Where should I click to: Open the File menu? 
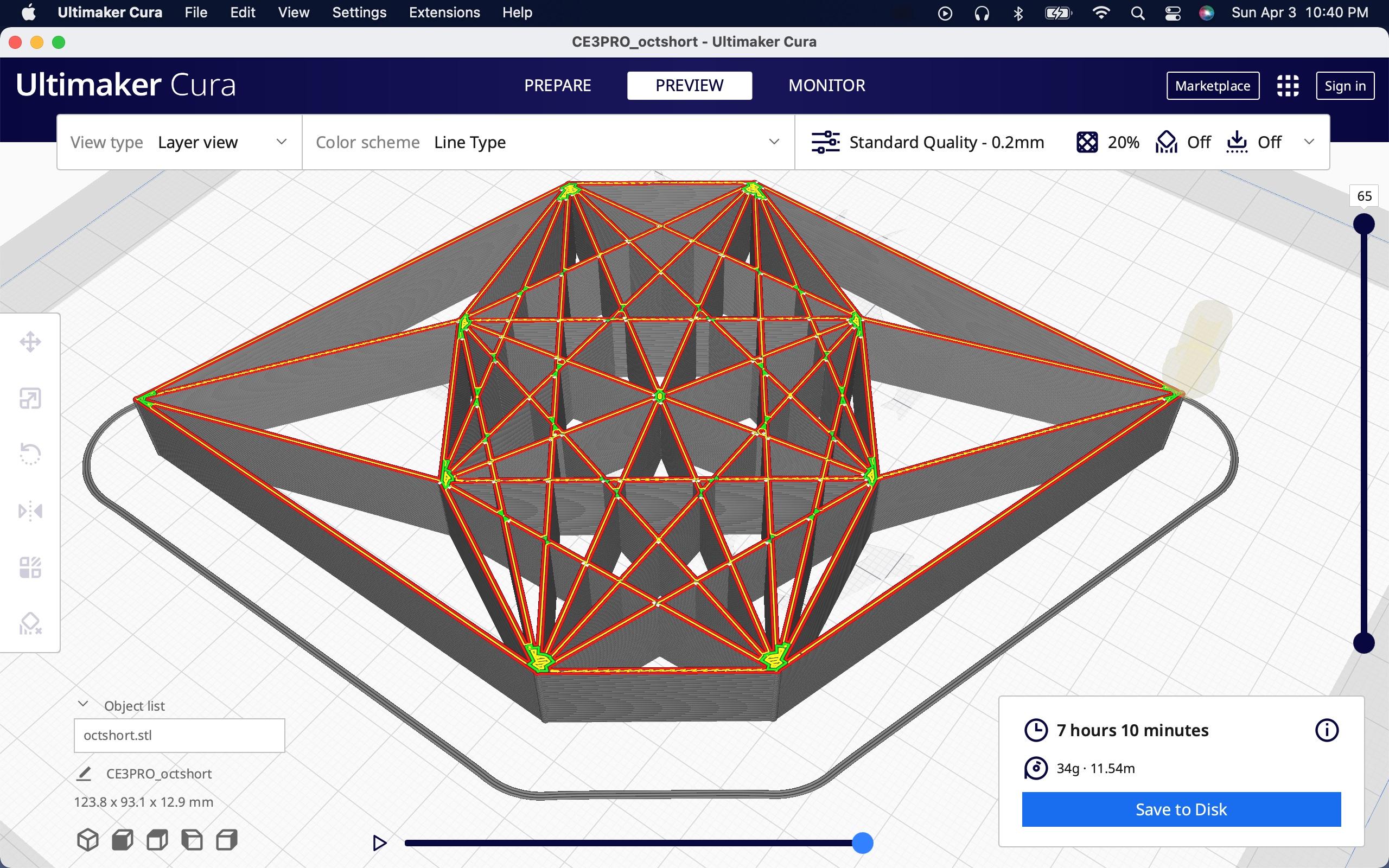tap(196, 12)
